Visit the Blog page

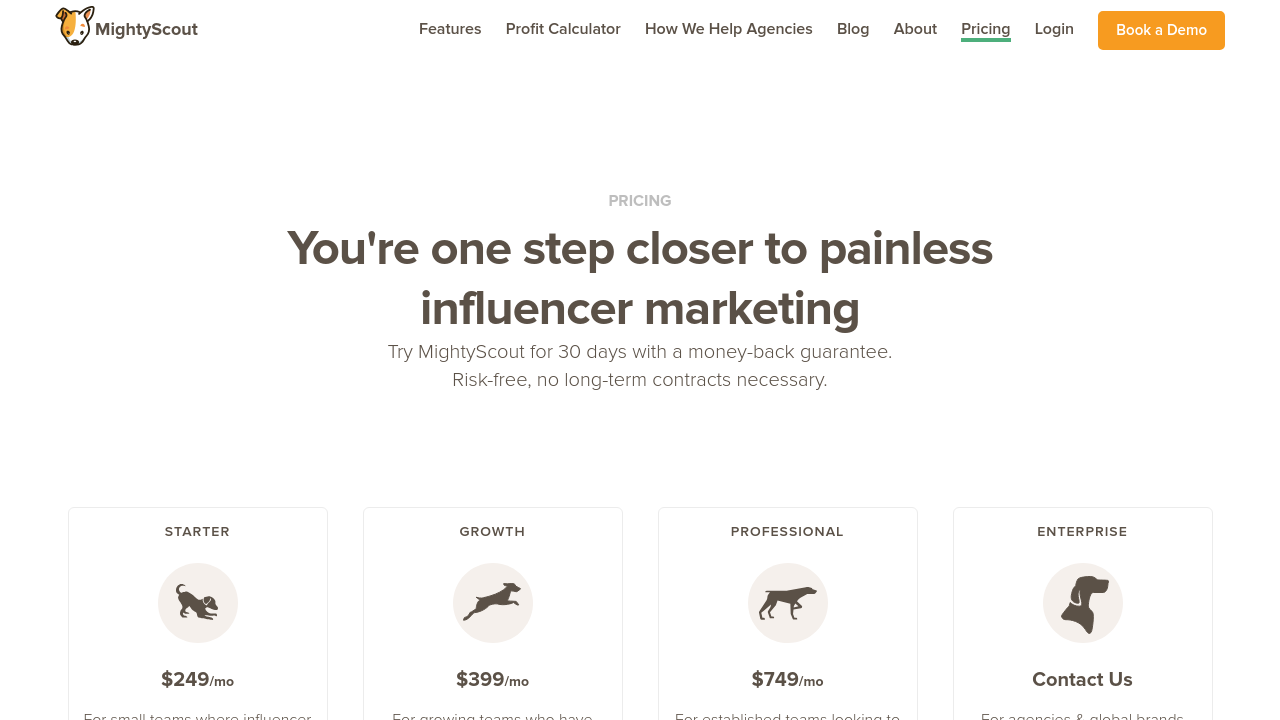click(x=853, y=29)
